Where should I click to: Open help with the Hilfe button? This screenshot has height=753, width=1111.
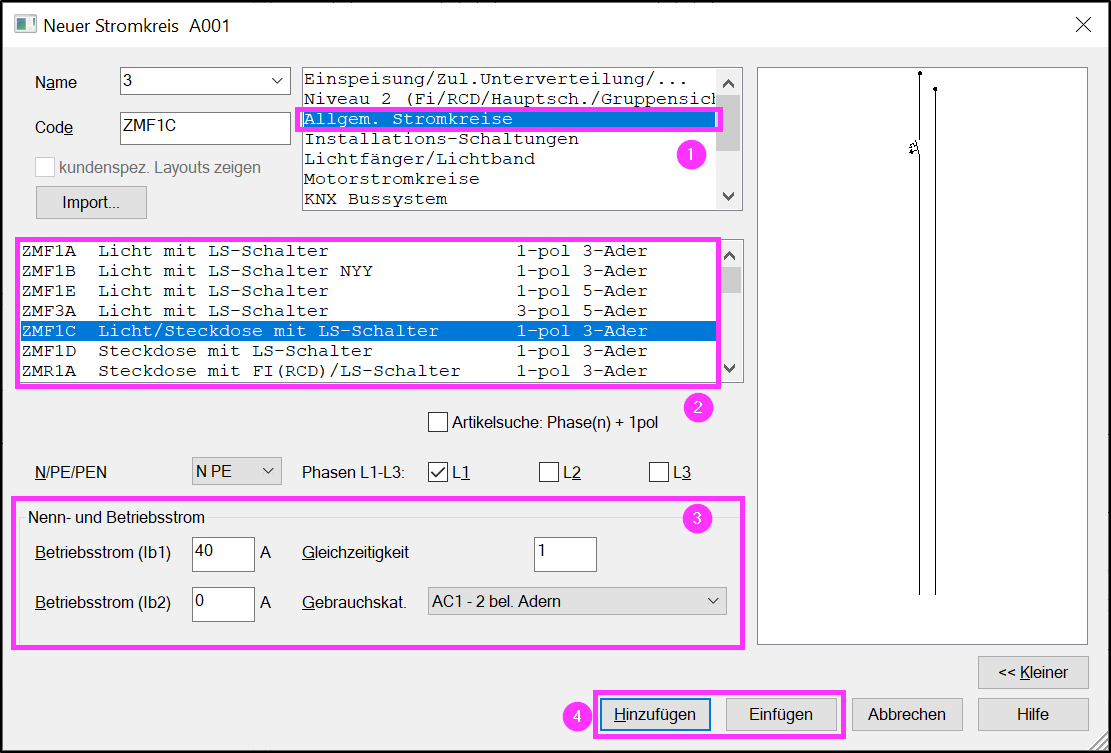click(1033, 714)
